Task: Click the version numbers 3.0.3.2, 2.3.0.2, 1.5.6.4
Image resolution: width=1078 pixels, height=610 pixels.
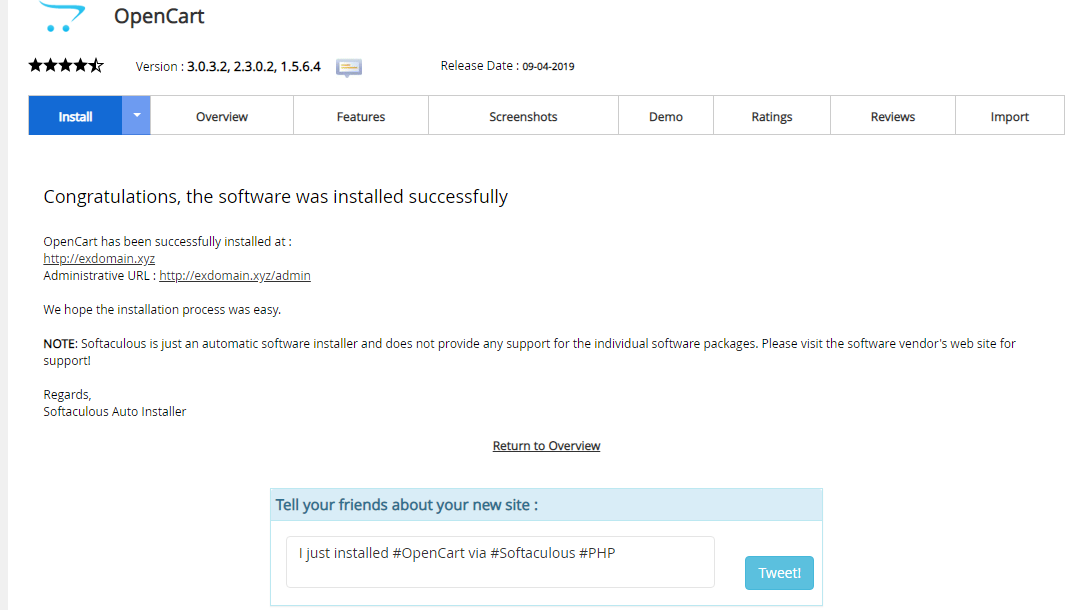Action: click(254, 67)
